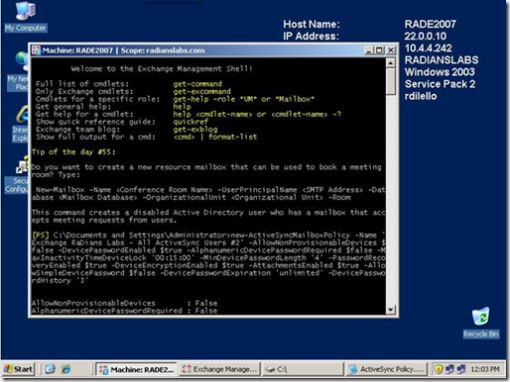
Task: Click the 12:03 PM system clock
Action: click(485, 369)
